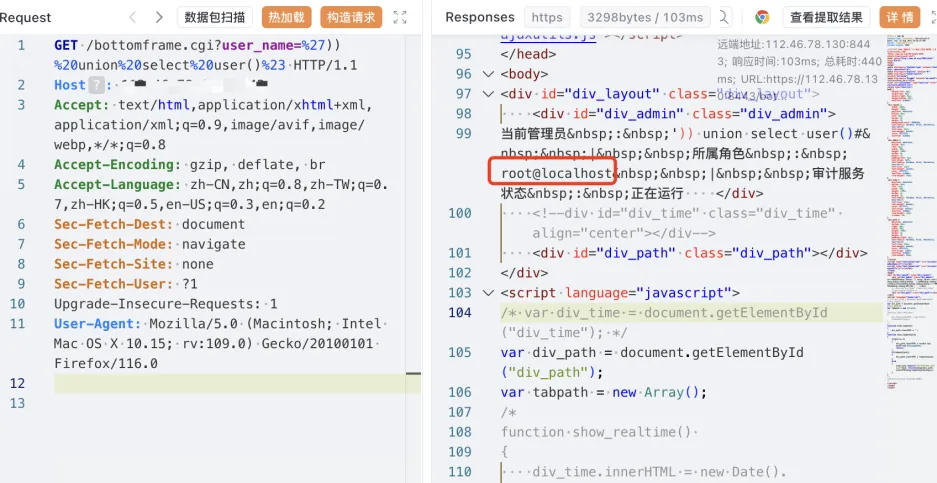
Task: Collapse the script block at line 103
Action: point(488,293)
